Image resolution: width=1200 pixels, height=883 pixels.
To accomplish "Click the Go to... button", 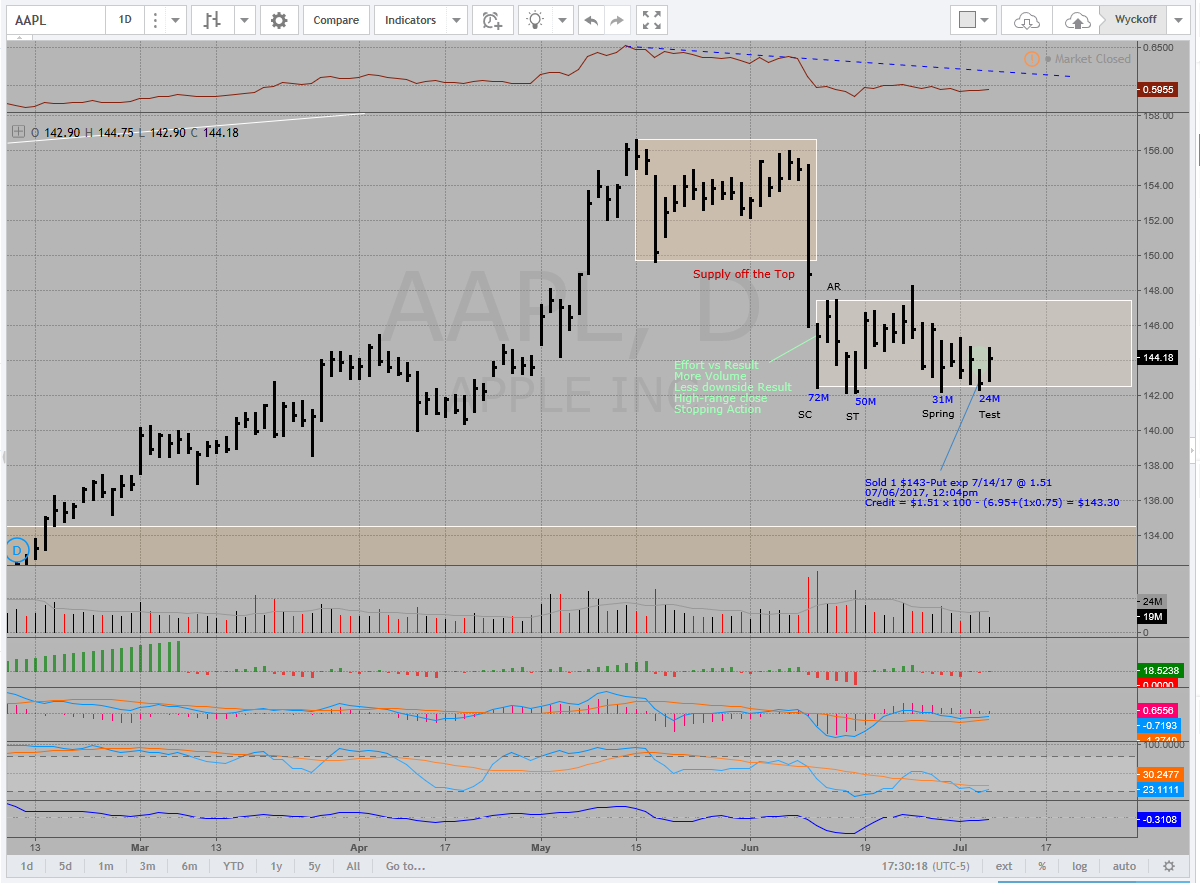I will point(406,866).
